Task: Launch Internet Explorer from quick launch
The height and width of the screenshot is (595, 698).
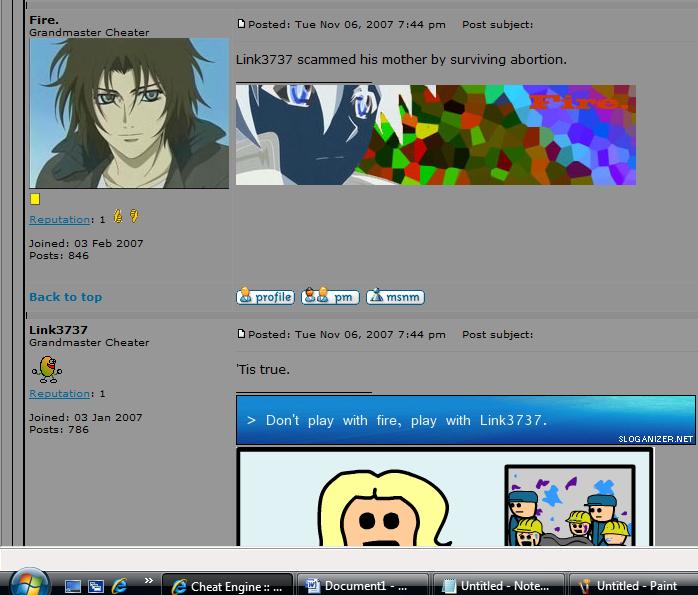Action: coord(119,586)
